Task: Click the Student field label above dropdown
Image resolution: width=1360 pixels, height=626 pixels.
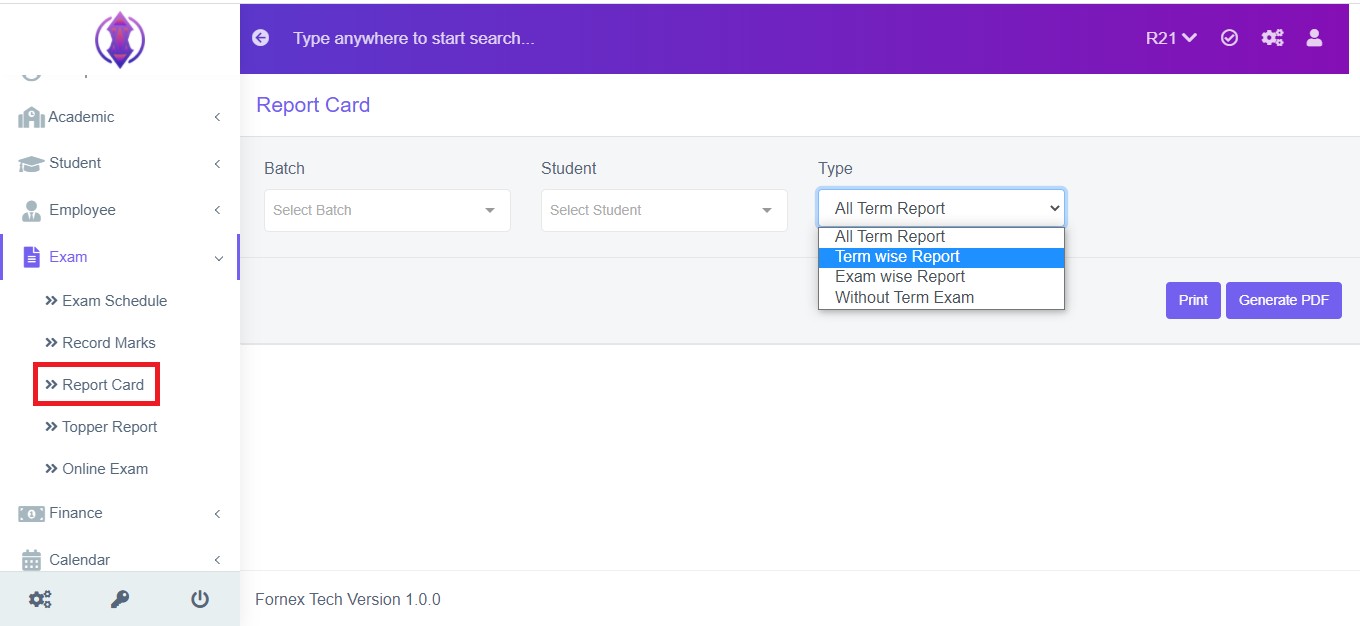Action: click(568, 169)
